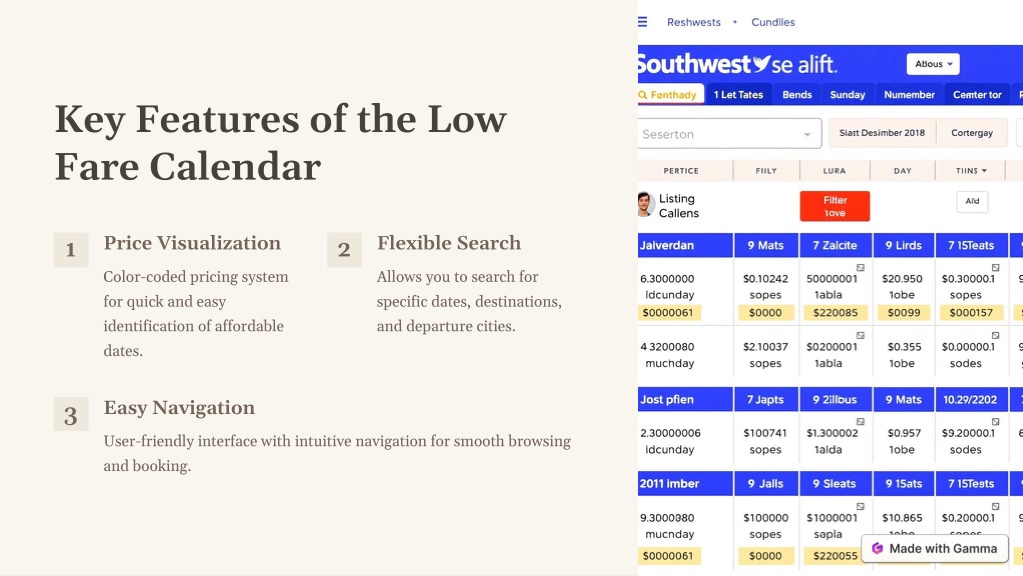Screen dimensions: 1023x576
Task: Click the Listing Callens avatar picture
Action: [645, 205]
